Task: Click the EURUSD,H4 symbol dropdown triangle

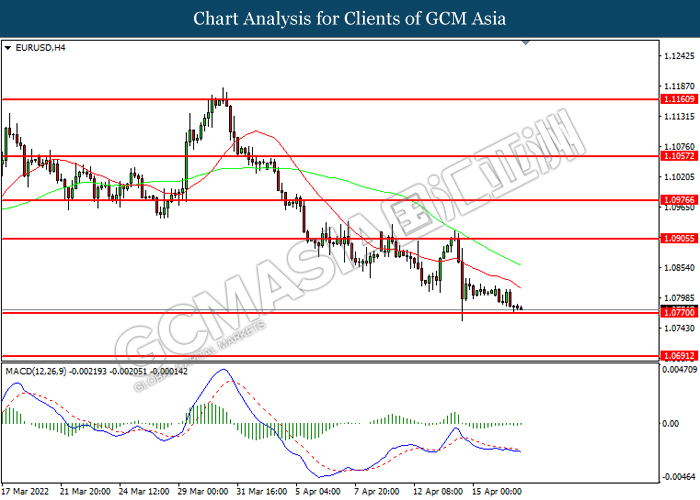Action: (x=8, y=48)
